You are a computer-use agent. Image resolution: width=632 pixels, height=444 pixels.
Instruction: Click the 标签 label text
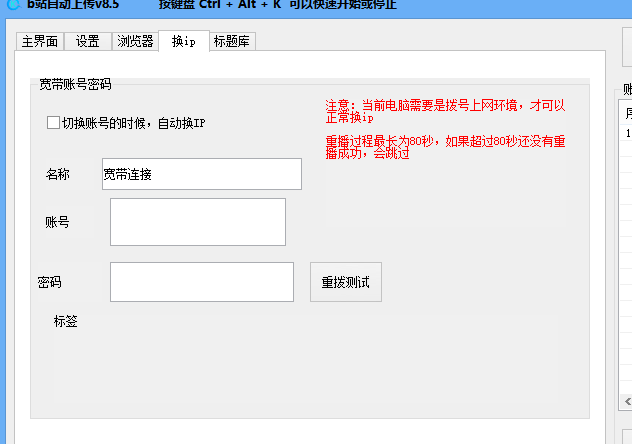65,321
